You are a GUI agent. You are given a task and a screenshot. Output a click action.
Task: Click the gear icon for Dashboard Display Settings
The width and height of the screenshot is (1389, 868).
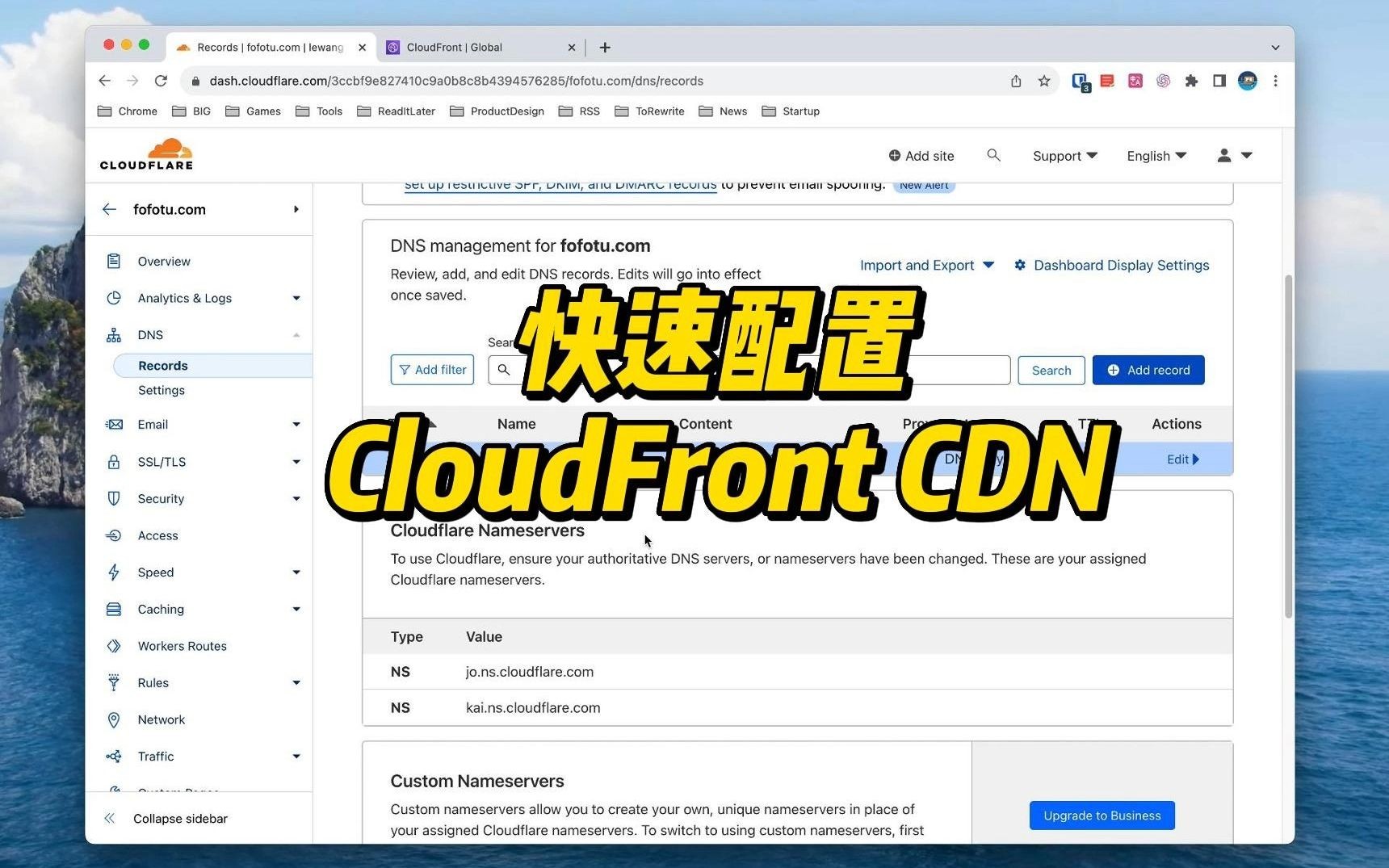[x=1020, y=265]
